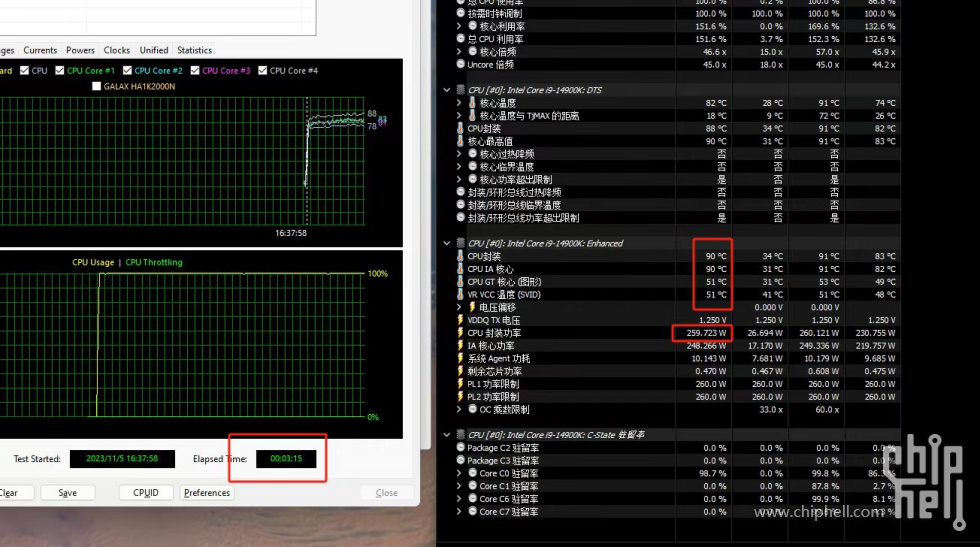Select the 98.7 % Core C0 residency value
Image resolution: width=980 pixels, height=547 pixels.
coord(712,473)
